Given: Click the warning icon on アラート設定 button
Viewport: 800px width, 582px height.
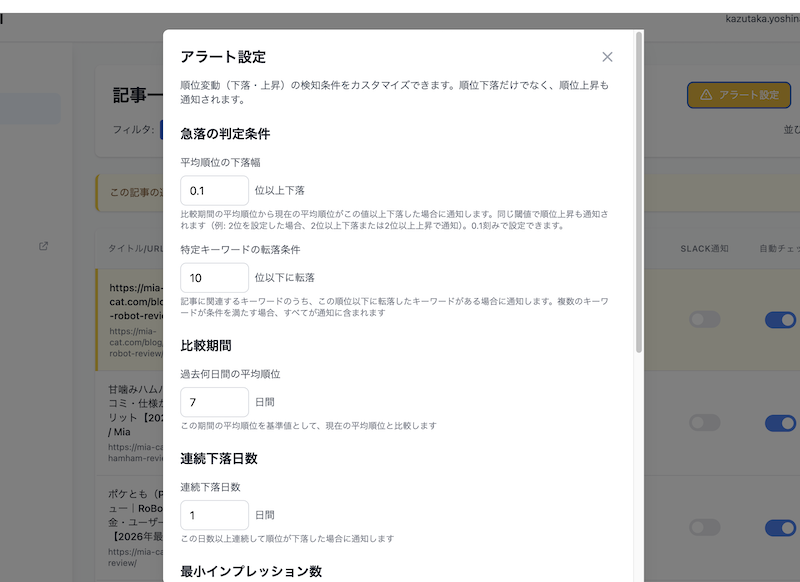Looking at the screenshot, I should (x=706, y=95).
